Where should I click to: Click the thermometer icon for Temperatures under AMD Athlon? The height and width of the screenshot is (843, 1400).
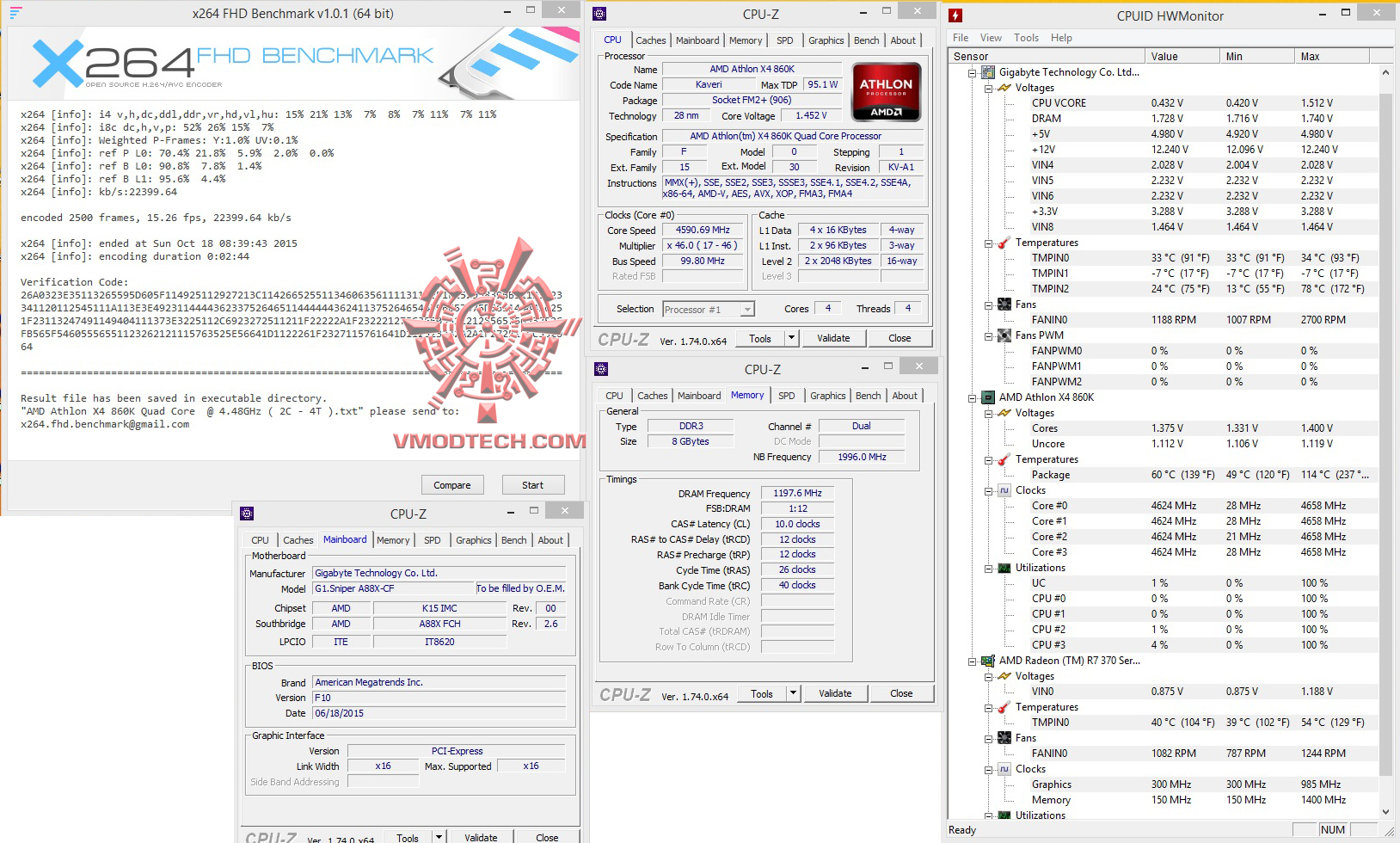1004,459
